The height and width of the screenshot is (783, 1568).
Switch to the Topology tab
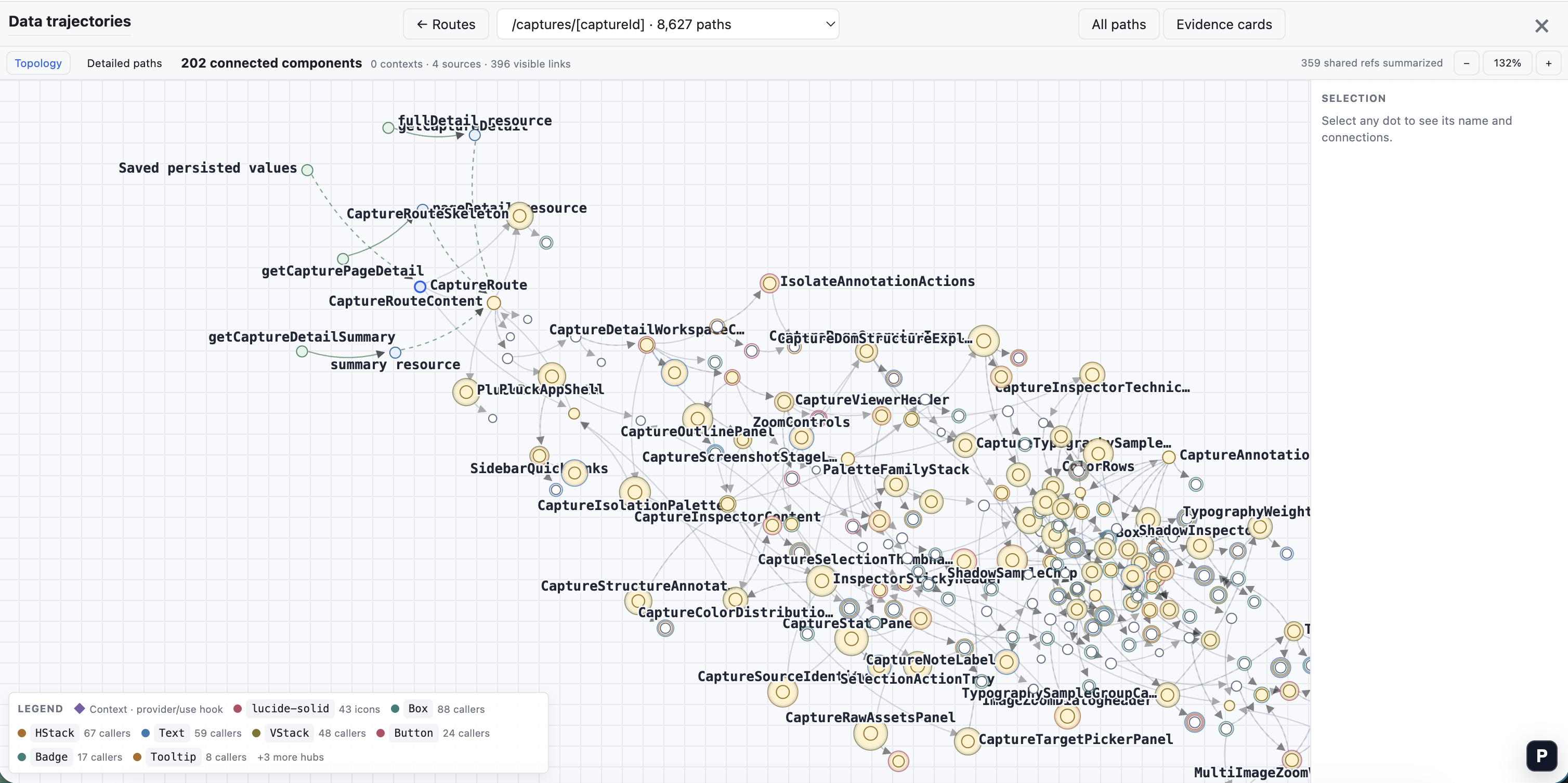(x=38, y=63)
